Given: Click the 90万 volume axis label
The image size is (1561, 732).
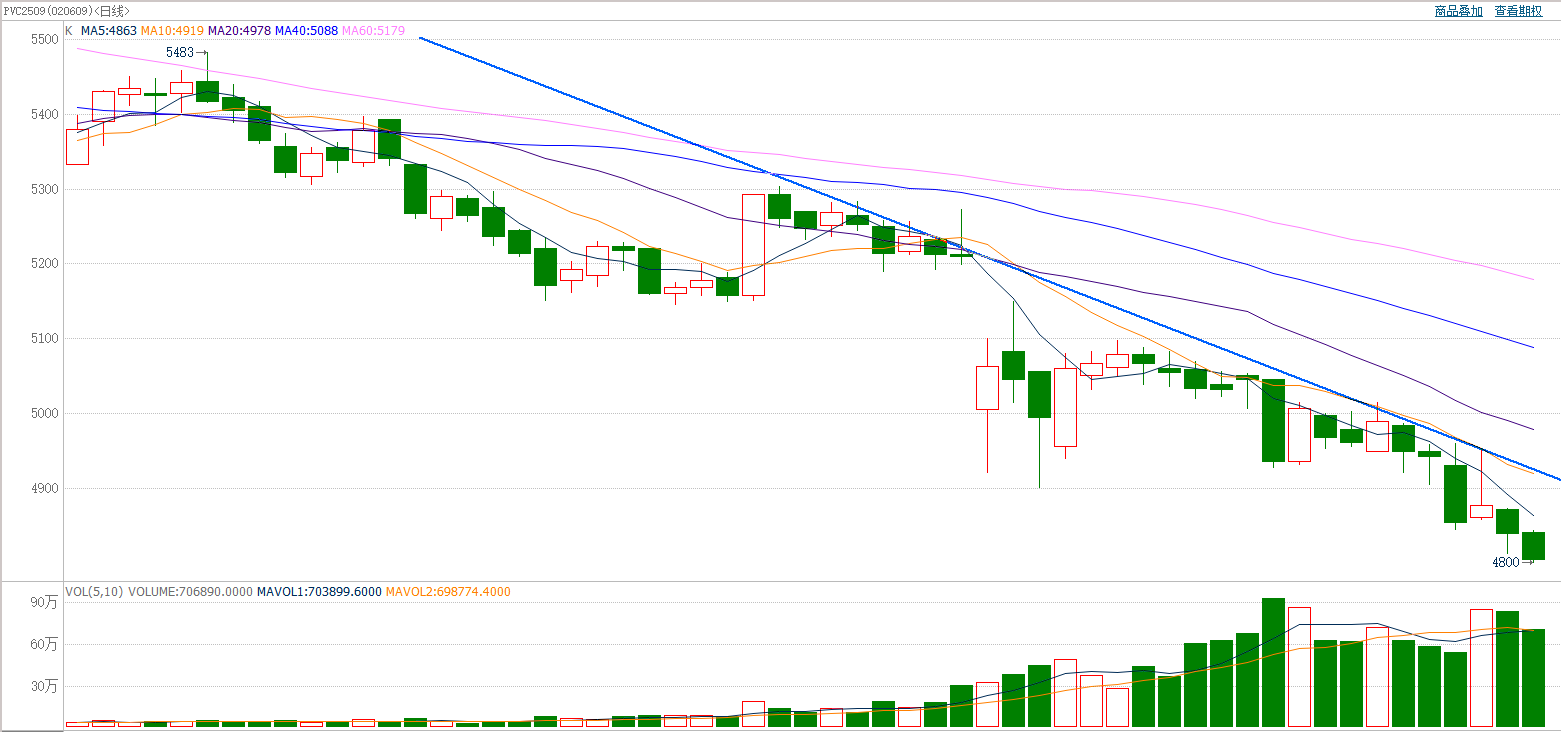Looking at the screenshot, I should 45,602.
